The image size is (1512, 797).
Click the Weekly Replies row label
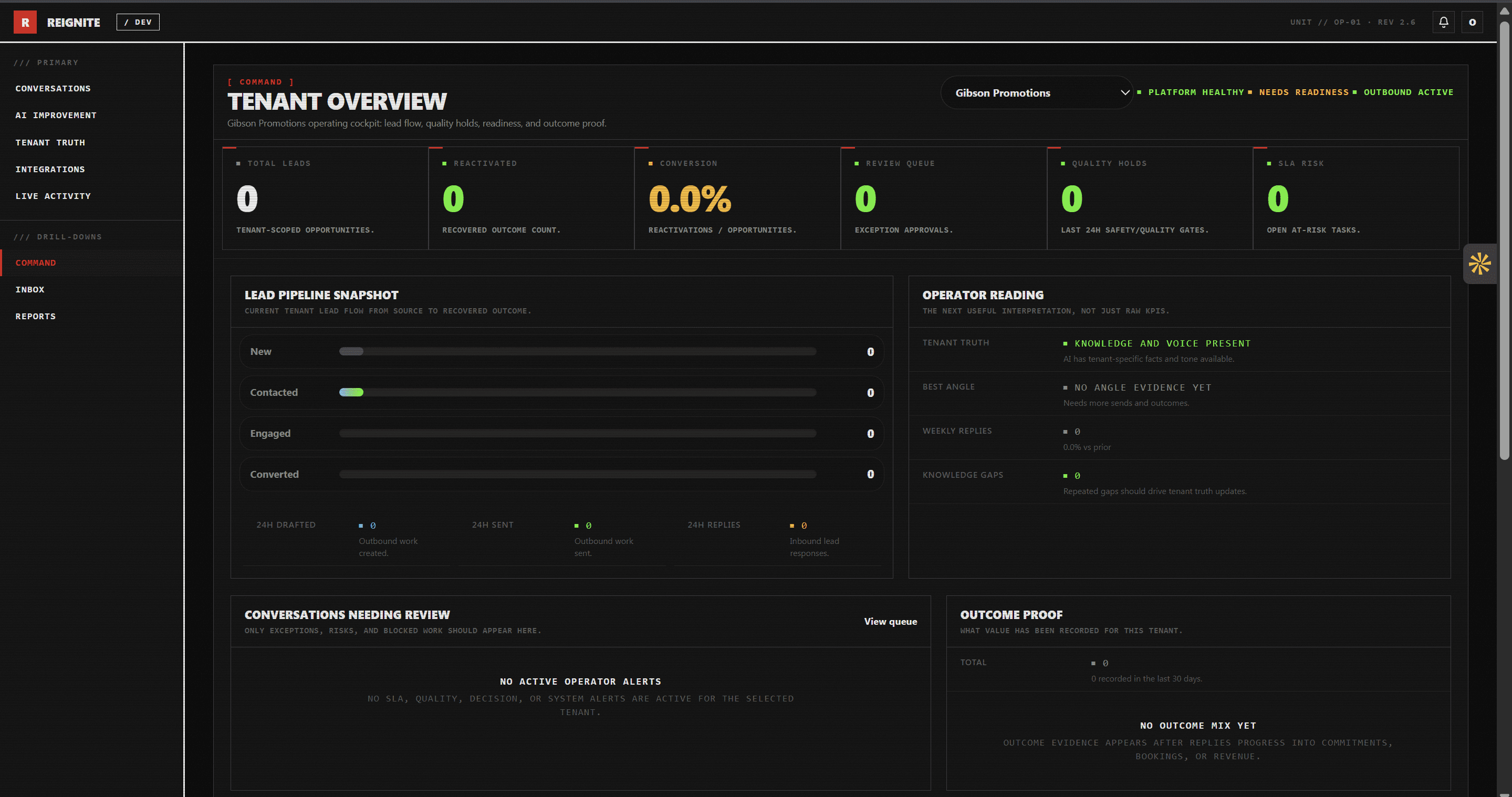coord(957,431)
